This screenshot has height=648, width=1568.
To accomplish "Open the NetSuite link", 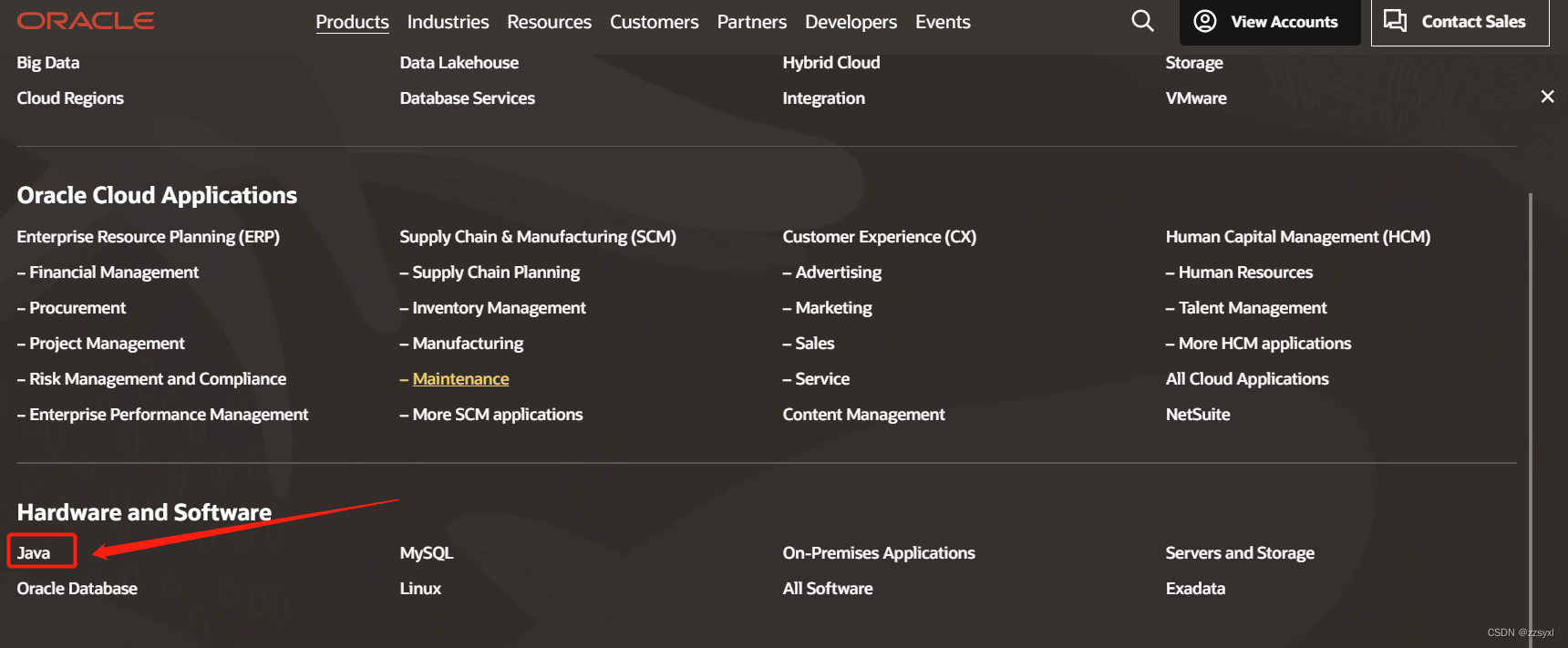I will tap(1198, 415).
